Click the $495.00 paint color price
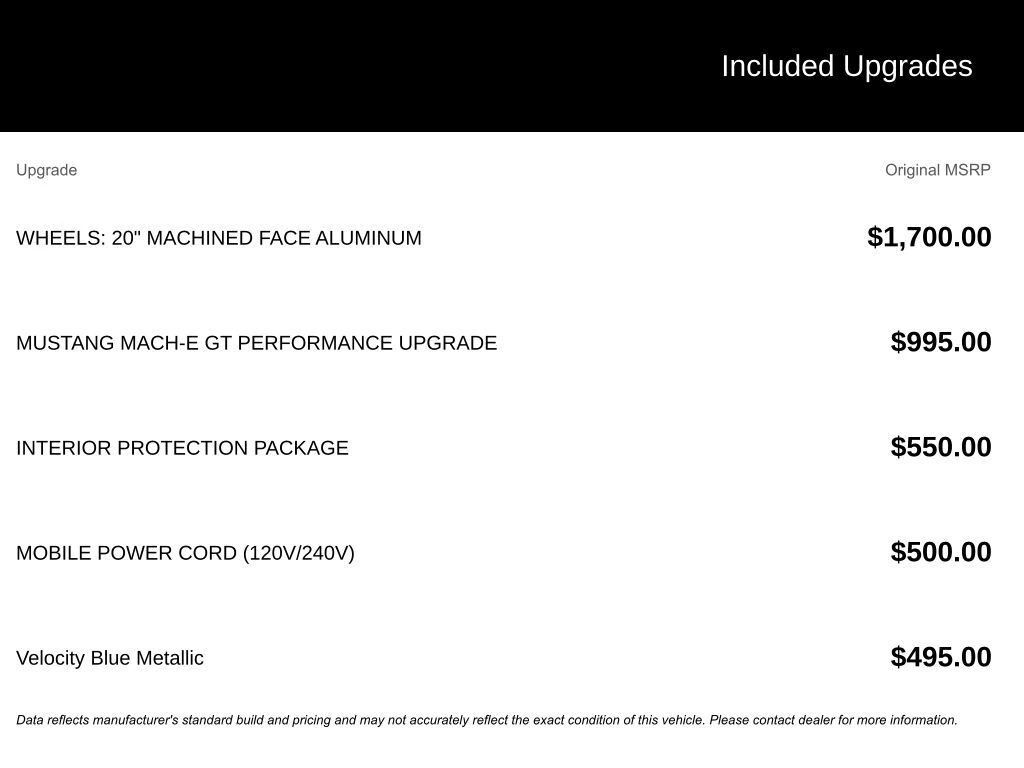Screen dimensions: 1024x768 pyautogui.click(x=941, y=657)
